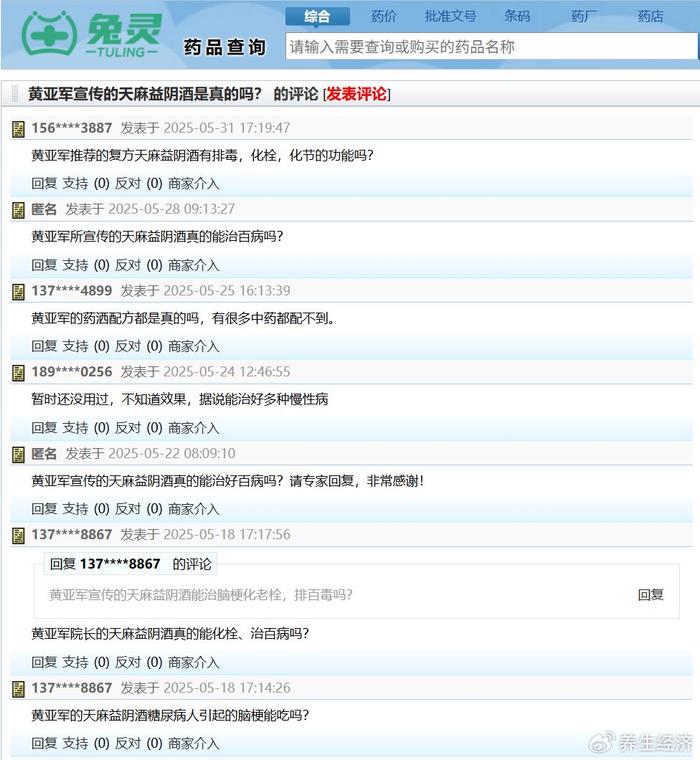Viewport: 700px width, 760px height.
Task: Support the 05-28 anonymous comment
Action: tap(75, 265)
